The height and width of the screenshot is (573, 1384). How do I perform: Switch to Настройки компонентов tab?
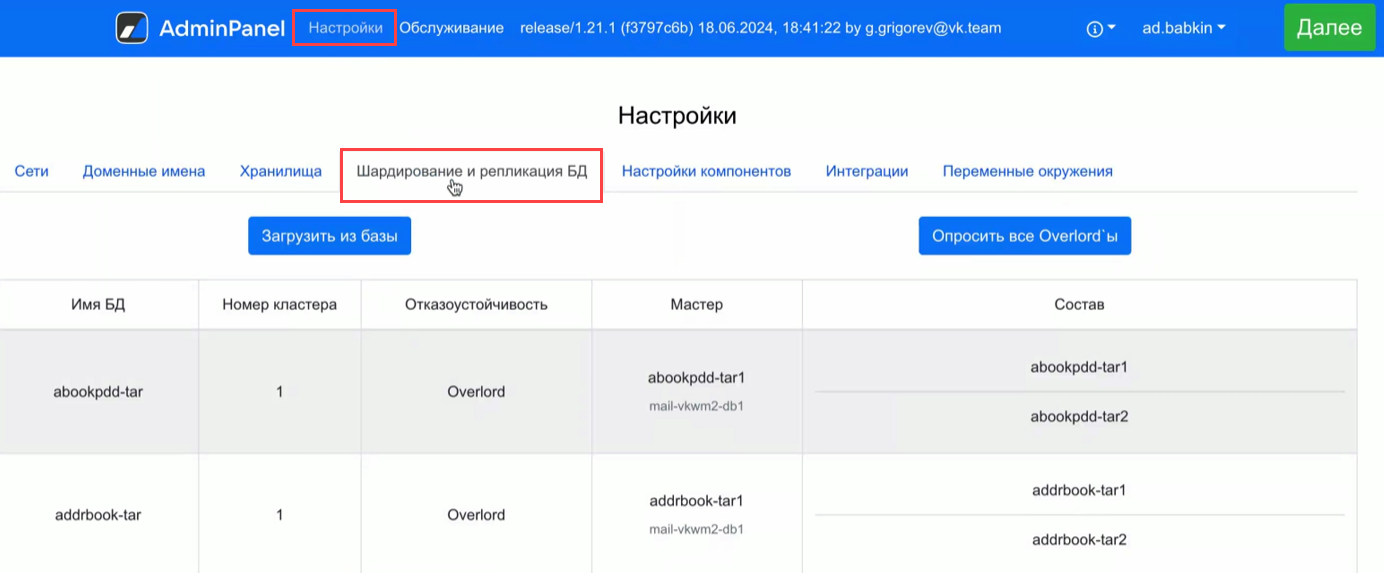coord(706,171)
